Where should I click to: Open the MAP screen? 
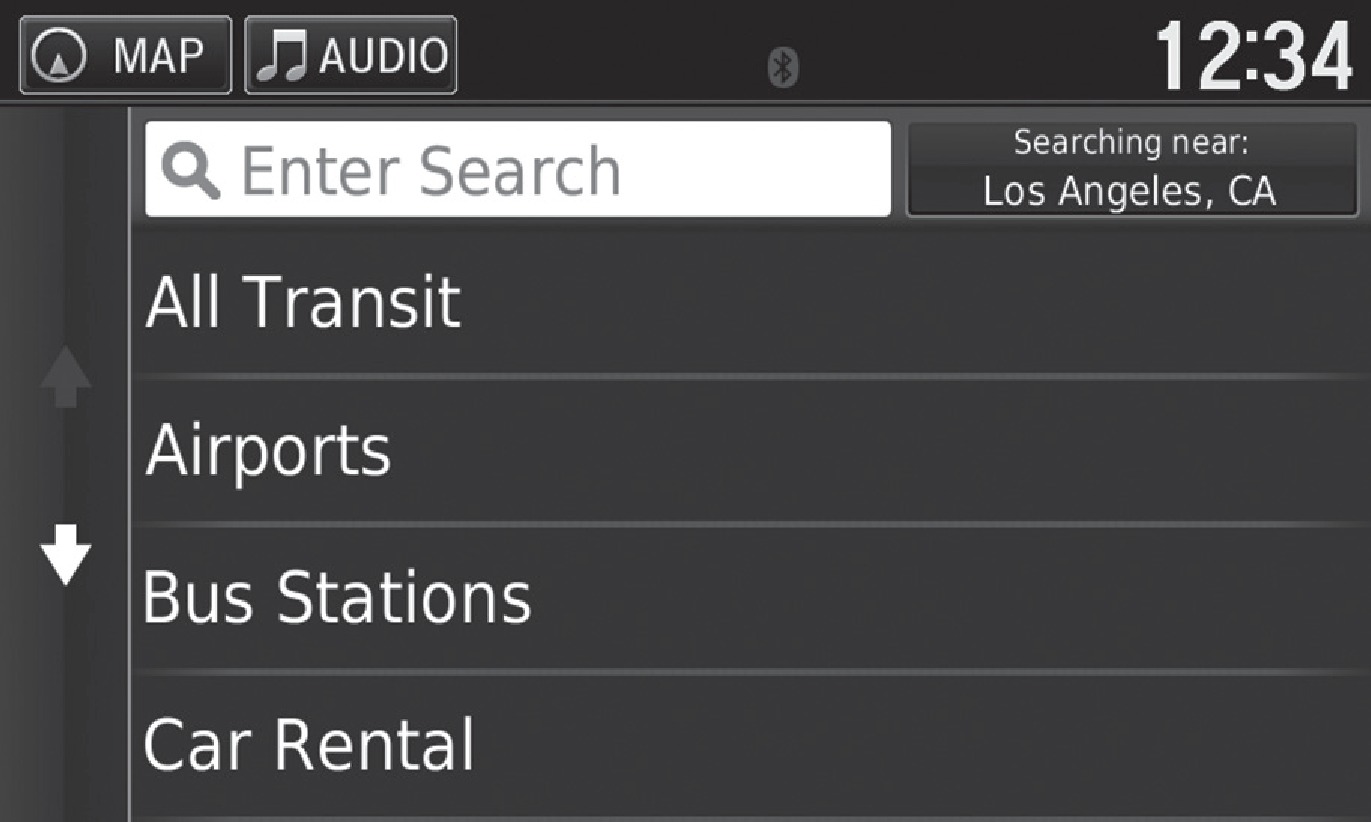[x=125, y=56]
